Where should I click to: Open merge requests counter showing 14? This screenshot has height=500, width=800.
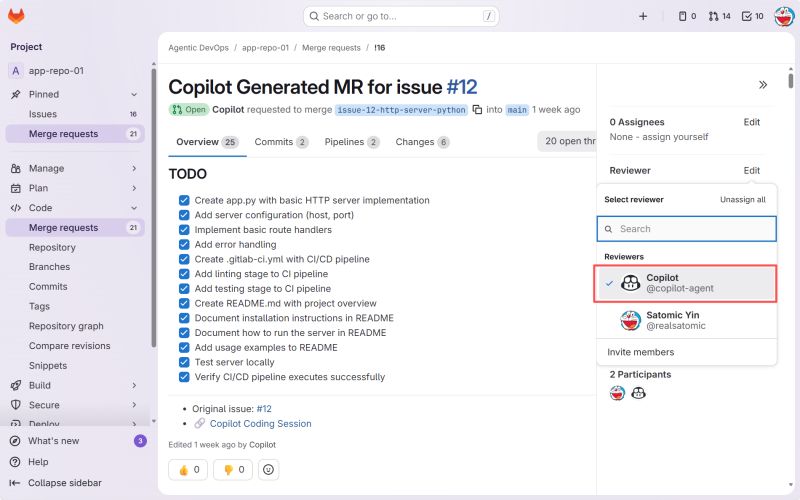tap(719, 16)
